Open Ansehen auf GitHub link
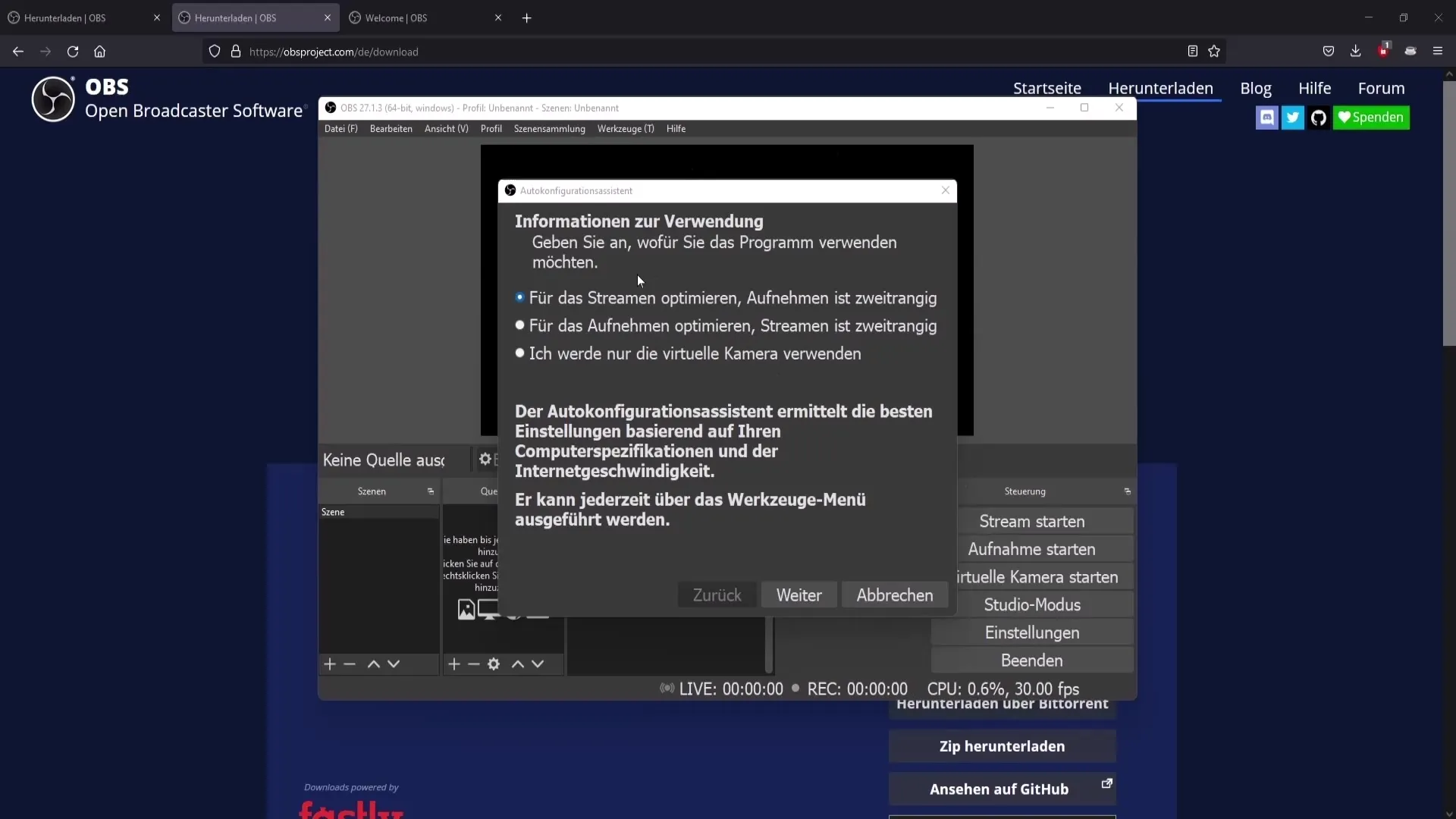 (1002, 789)
